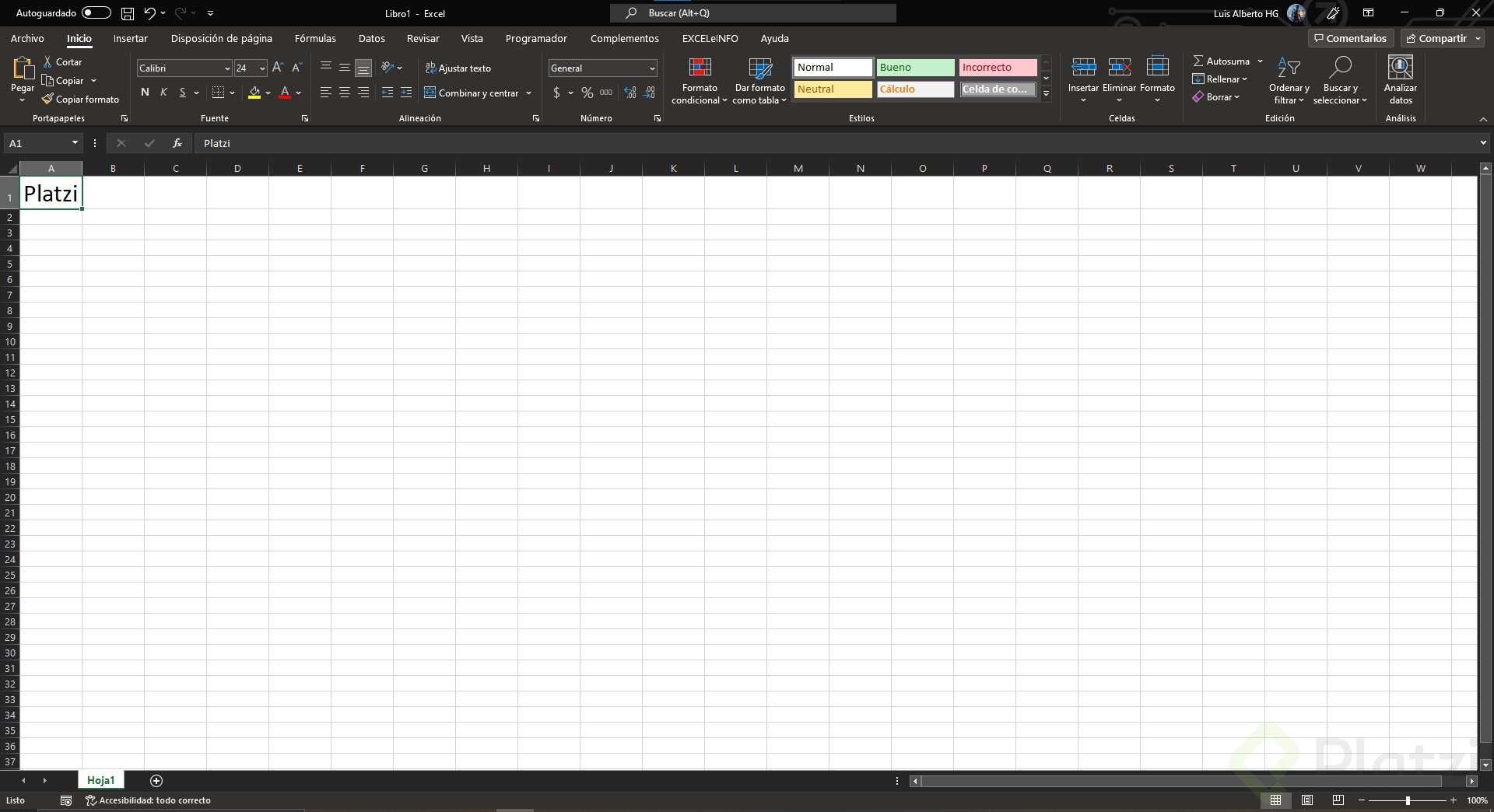Toggle Ajustar texto wrap
The image size is (1494, 812).
point(458,68)
